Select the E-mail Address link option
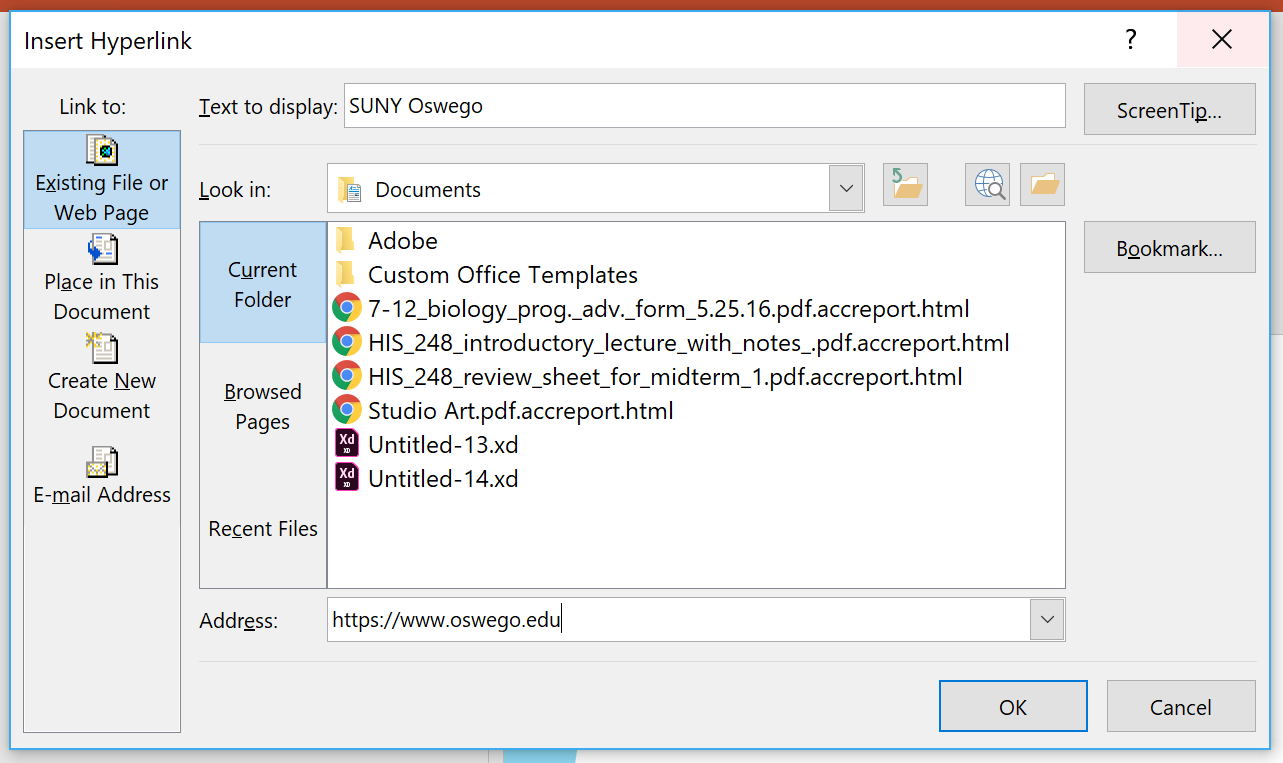Image resolution: width=1283 pixels, height=763 pixels. 102,476
